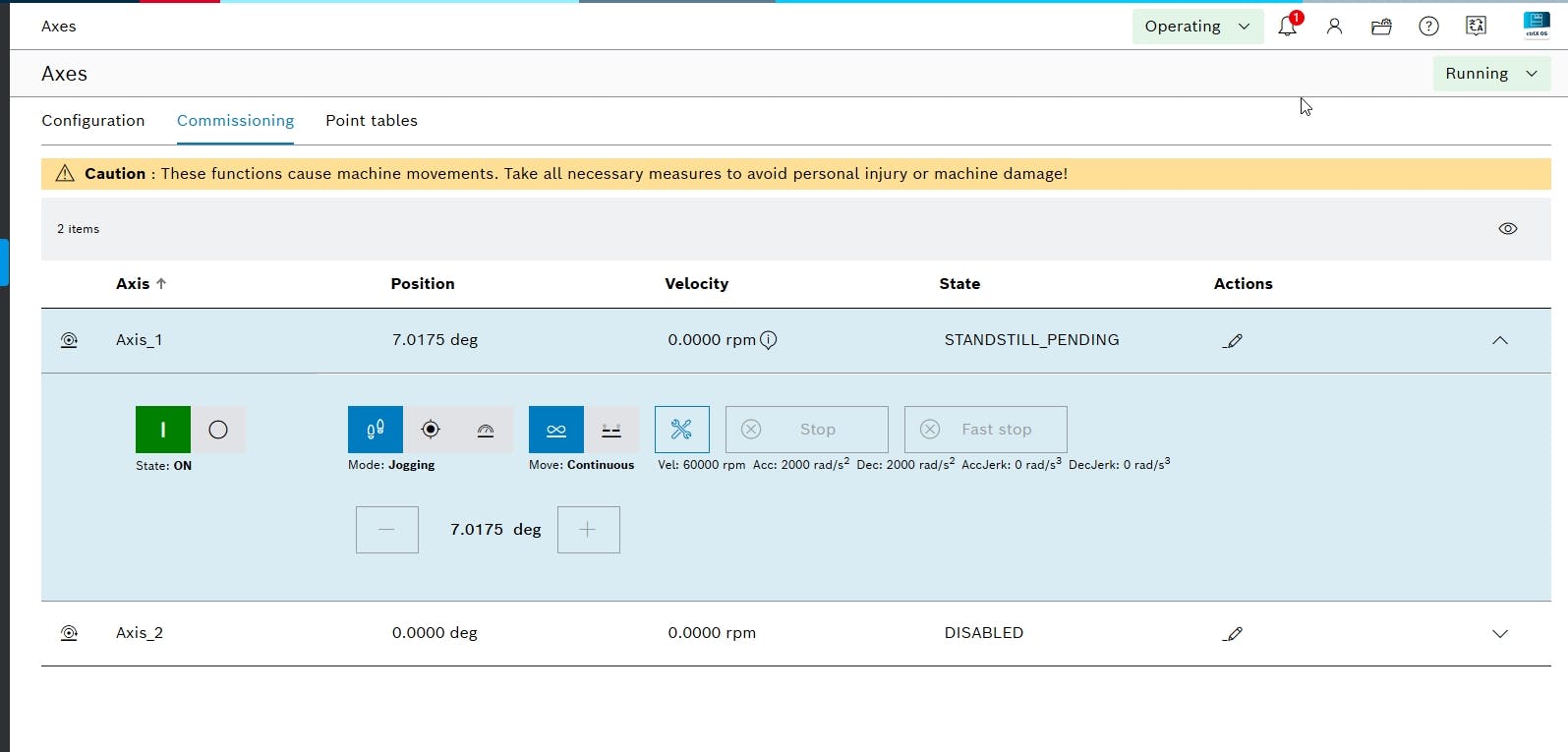Open the language selection icon

tap(1476, 27)
